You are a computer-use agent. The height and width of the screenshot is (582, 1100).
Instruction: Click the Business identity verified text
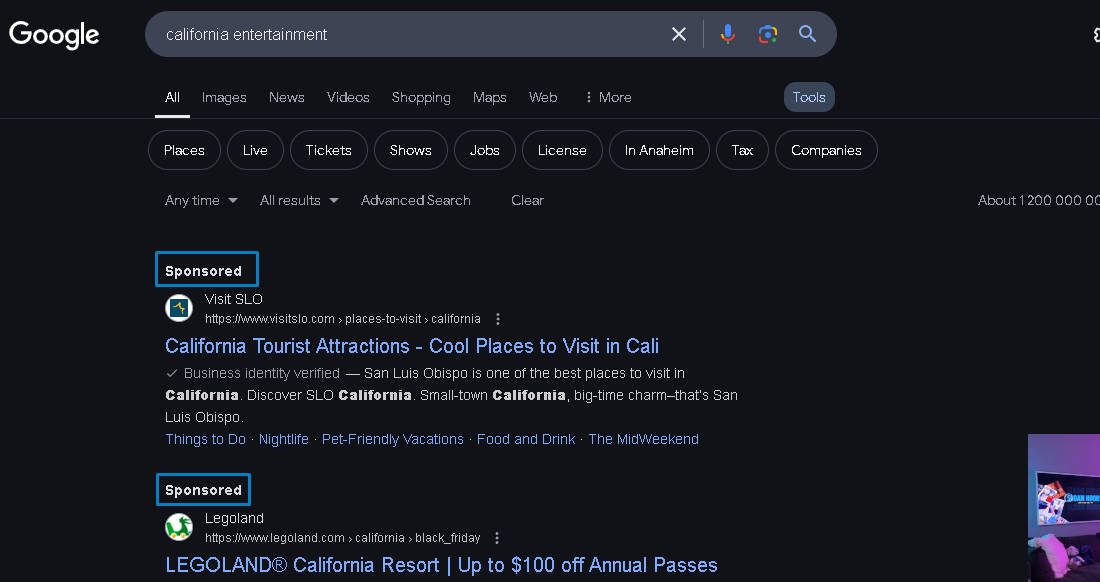[262, 374]
